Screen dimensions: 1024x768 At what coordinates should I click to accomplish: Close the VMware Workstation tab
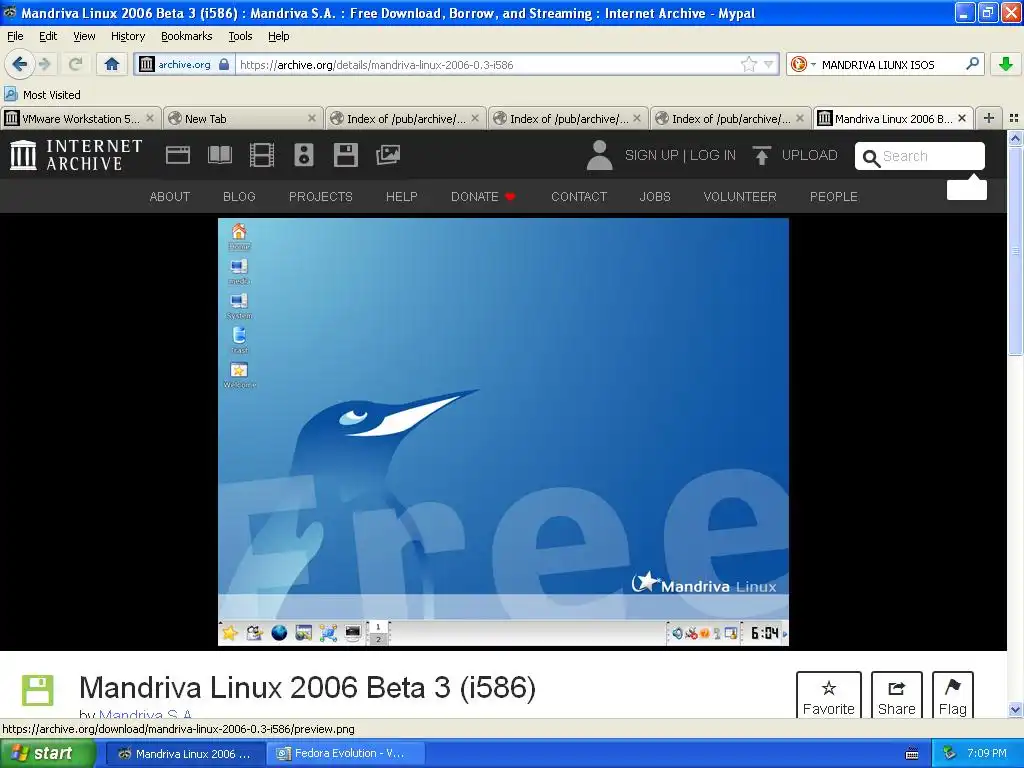tap(150, 118)
